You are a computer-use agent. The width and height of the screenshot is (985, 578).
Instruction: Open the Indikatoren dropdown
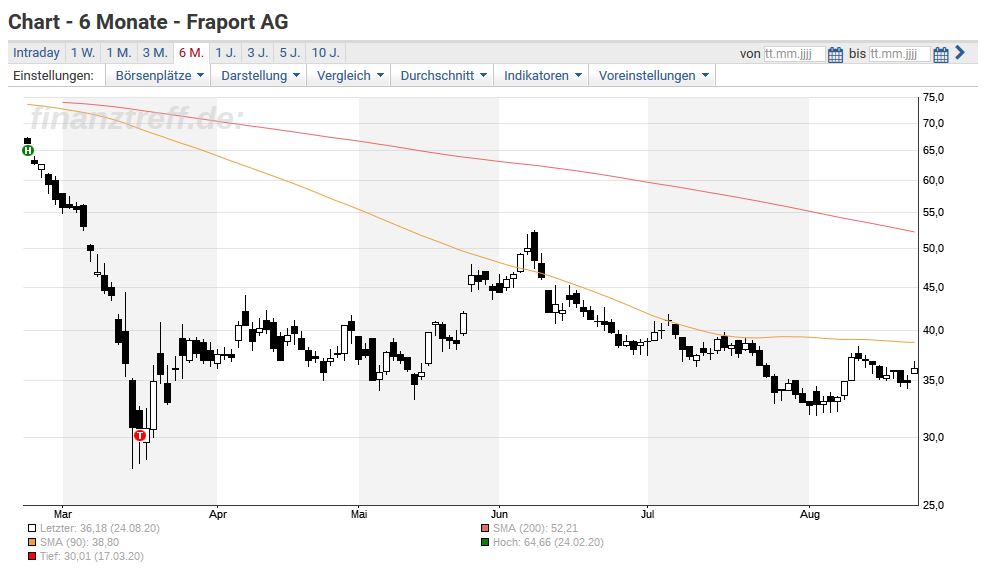tap(542, 75)
